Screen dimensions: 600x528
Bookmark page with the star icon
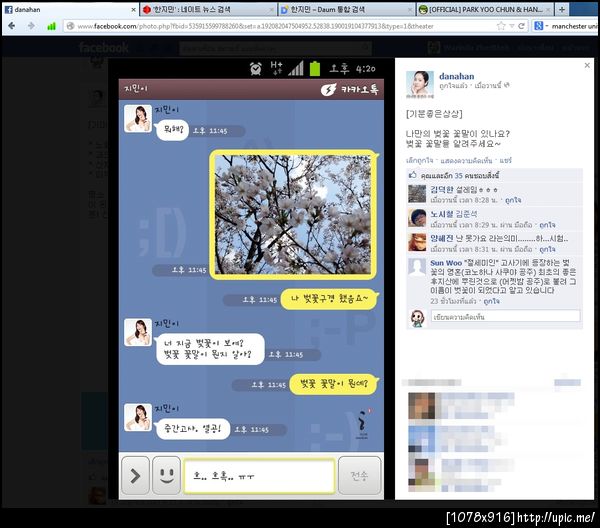[x=501, y=26]
